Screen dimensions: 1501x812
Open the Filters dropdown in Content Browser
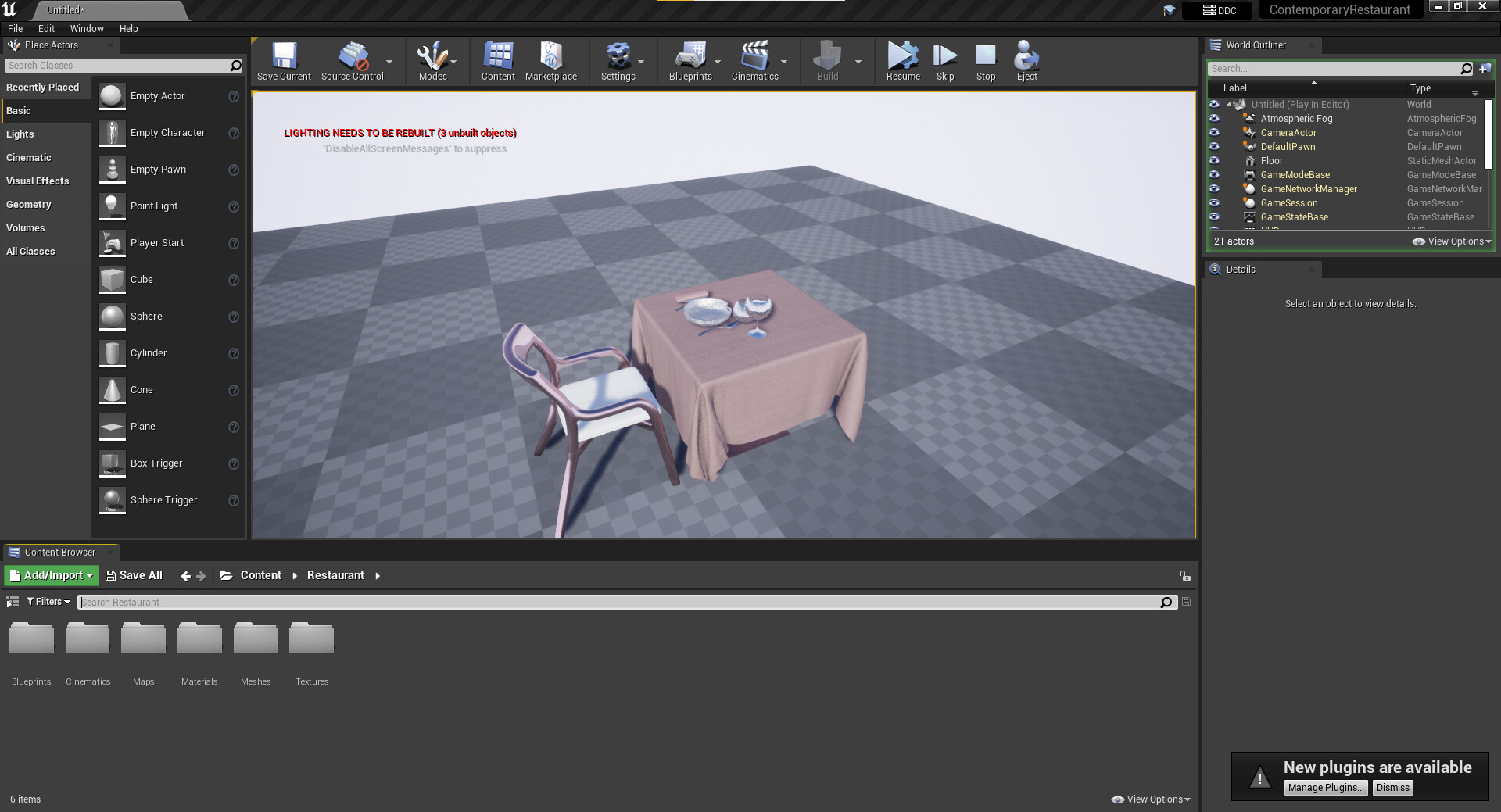point(47,601)
